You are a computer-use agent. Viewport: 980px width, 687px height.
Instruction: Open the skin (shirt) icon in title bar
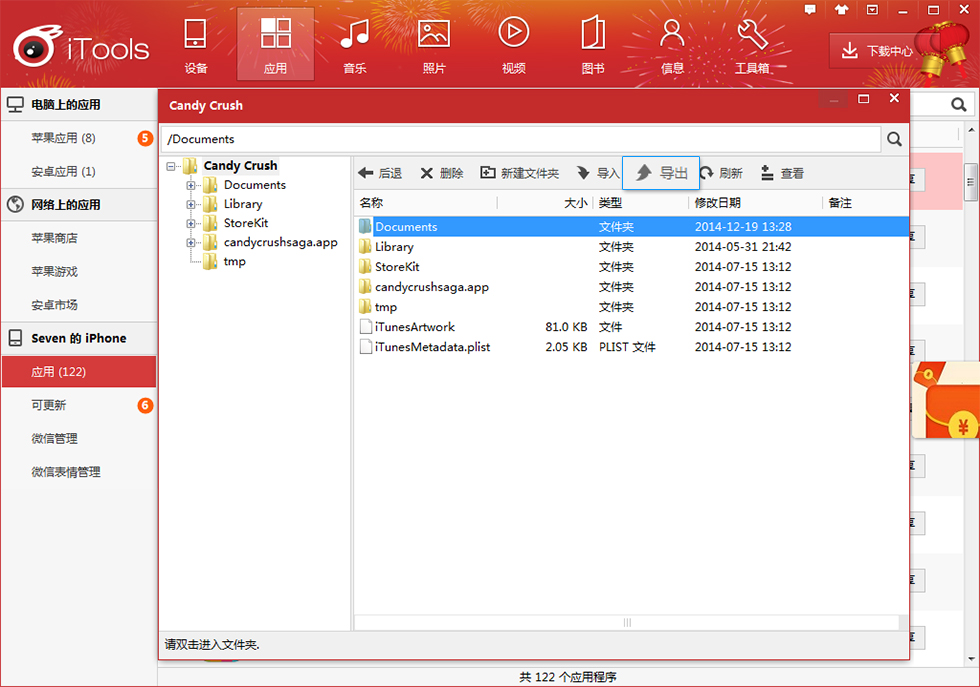pyautogui.click(x=841, y=9)
